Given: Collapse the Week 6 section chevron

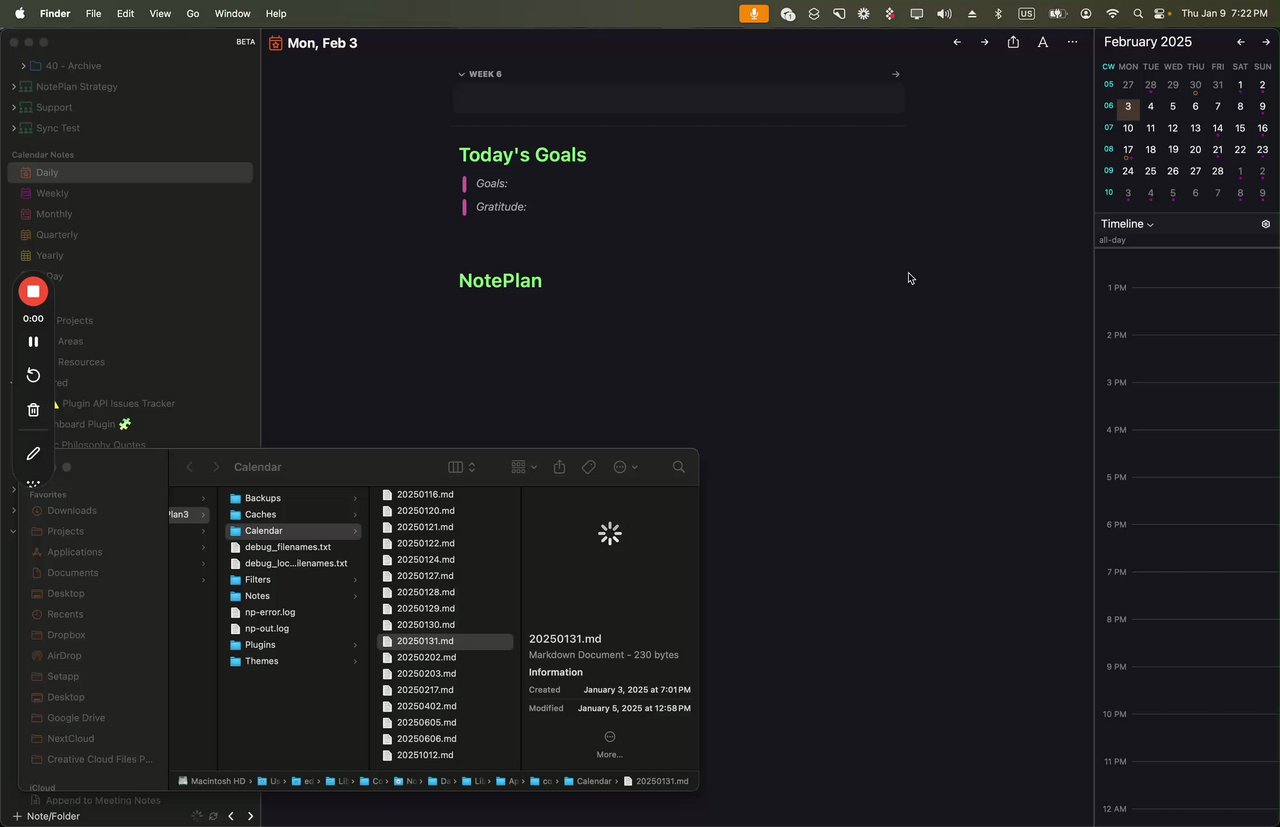Looking at the screenshot, I should pyautogui.click(x=461, y=74).
